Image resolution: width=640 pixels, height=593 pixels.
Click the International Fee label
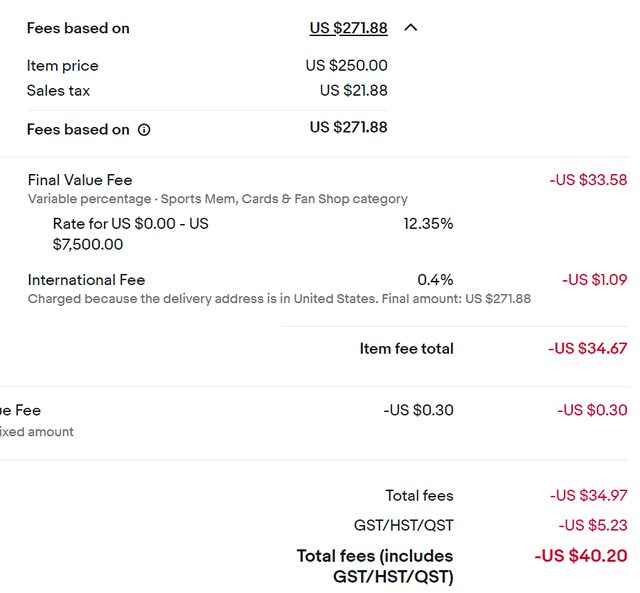(x=87, y=280)
